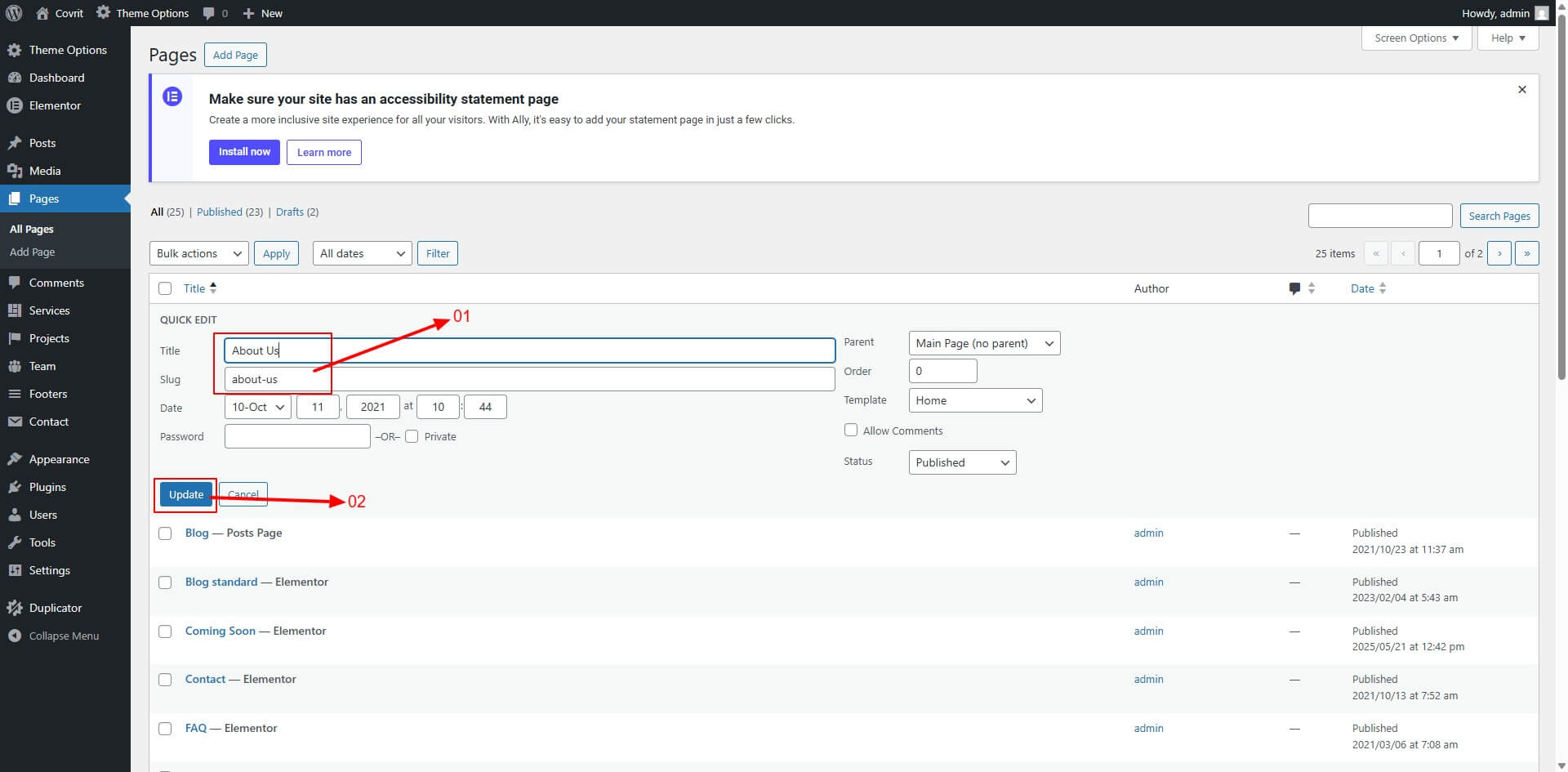Click the Update button in Quick Edit
This screenshot has height=772, width=1568.
point(186,494)
